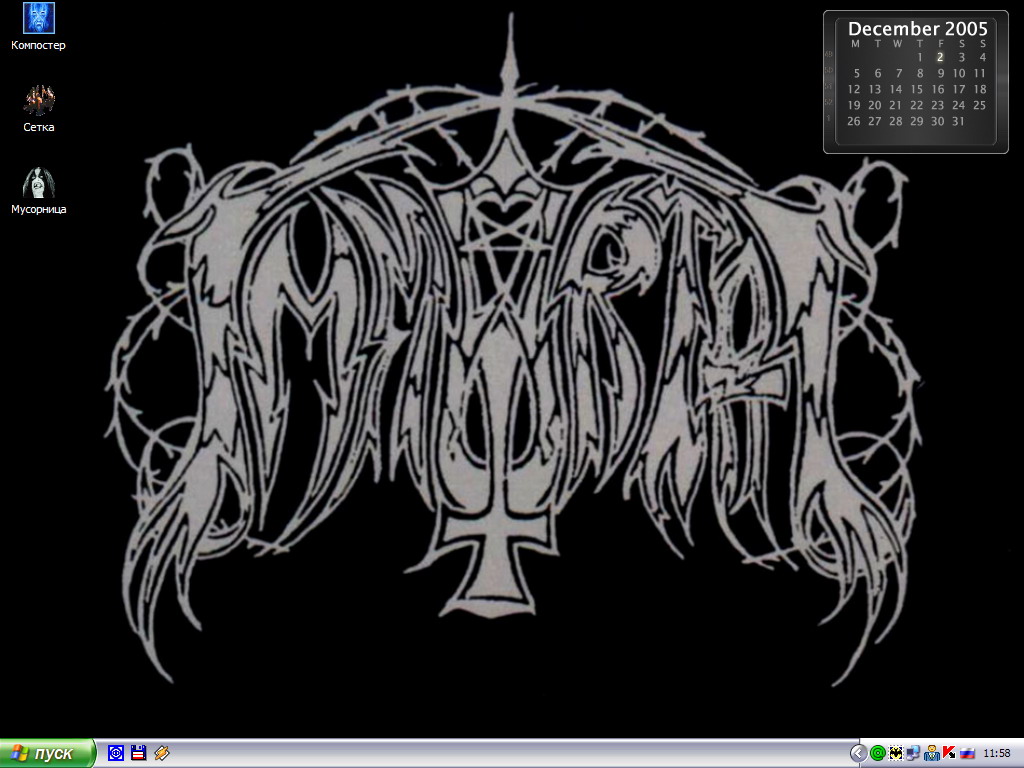Select day 7 in the calendar
The width and height of the screenshot is (1024, 768).
click(x=899, y=73)
